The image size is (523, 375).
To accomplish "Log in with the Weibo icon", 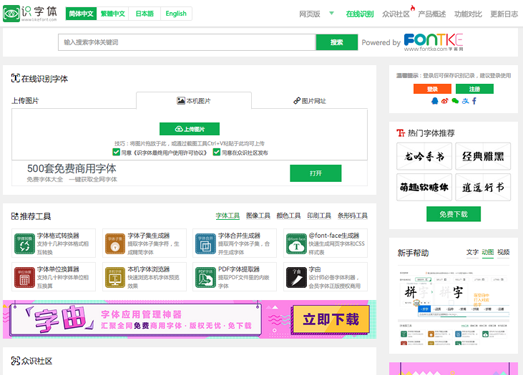I will click(x=445, y=101).
